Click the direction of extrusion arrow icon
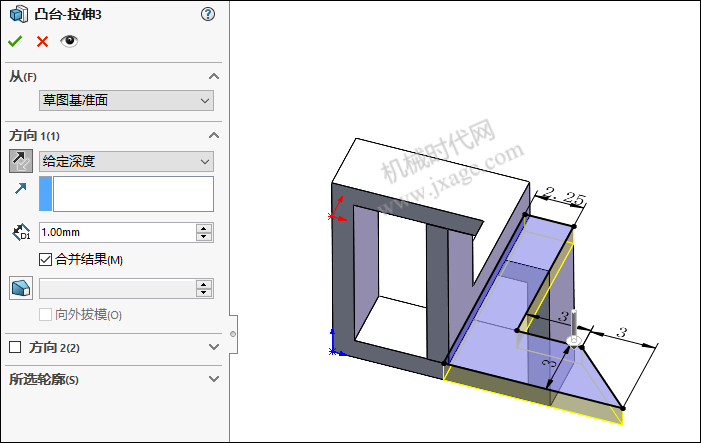701x443 pixels. pos(21,188)
